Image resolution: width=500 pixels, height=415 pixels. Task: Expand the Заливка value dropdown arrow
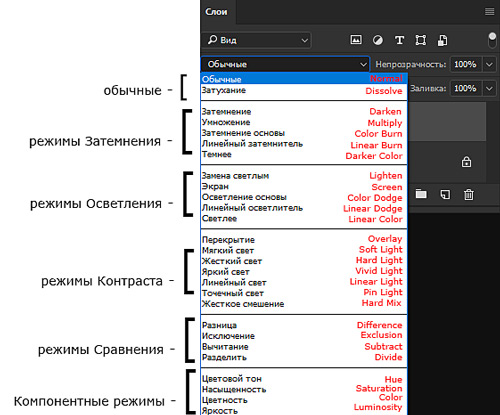tap(489, 89)
